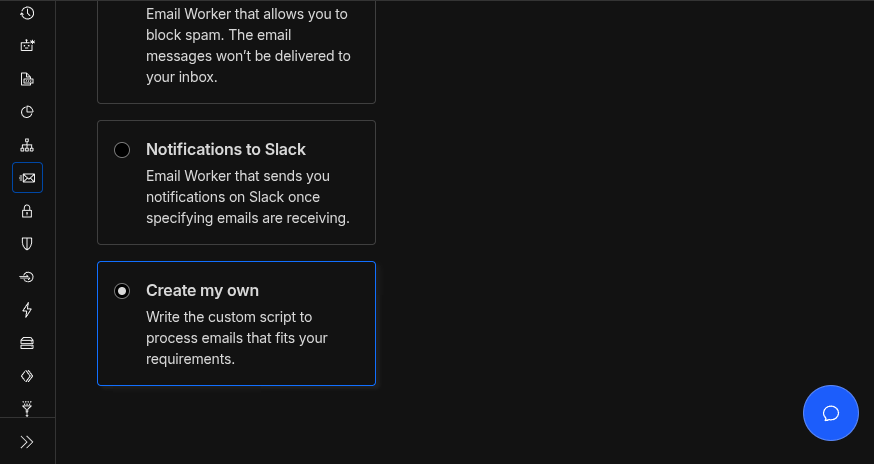Click the Create my own card description
This screenshot has width=874, height=464.
click(x=236, y=338)
